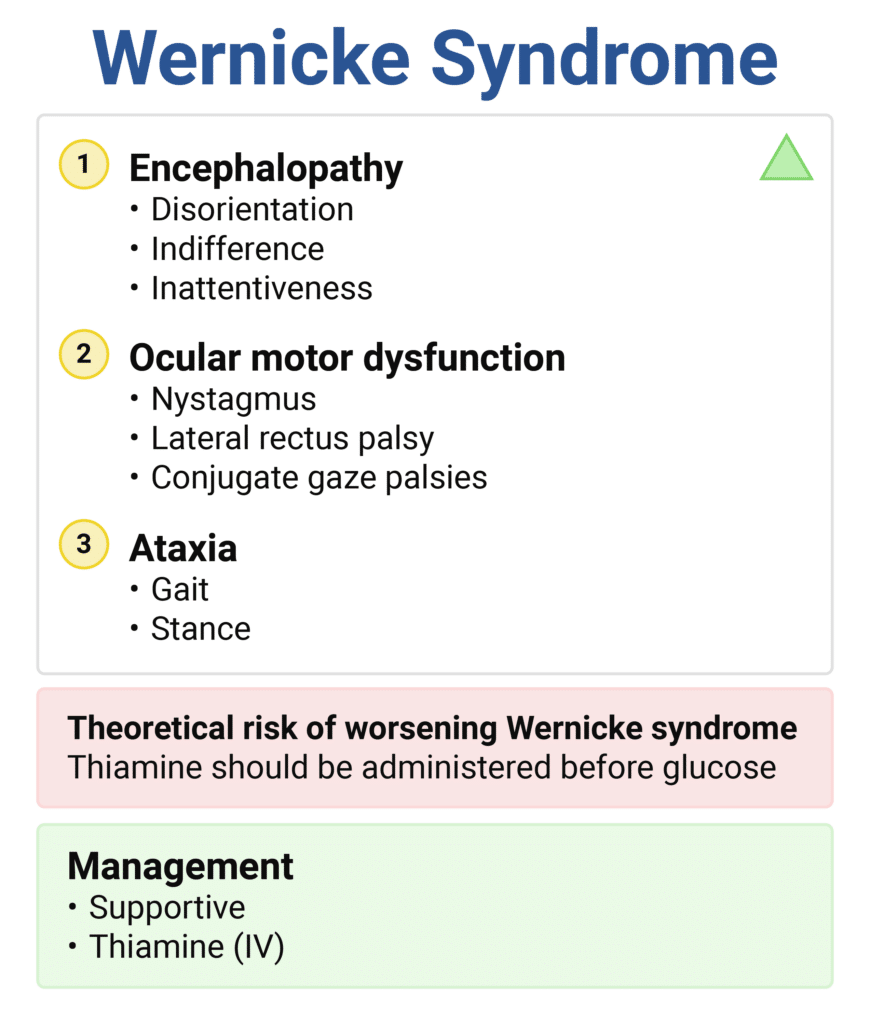The image size is (870, 1024).
Task: Click Lateral rectus palsy text
Action: tap(292, 438)
